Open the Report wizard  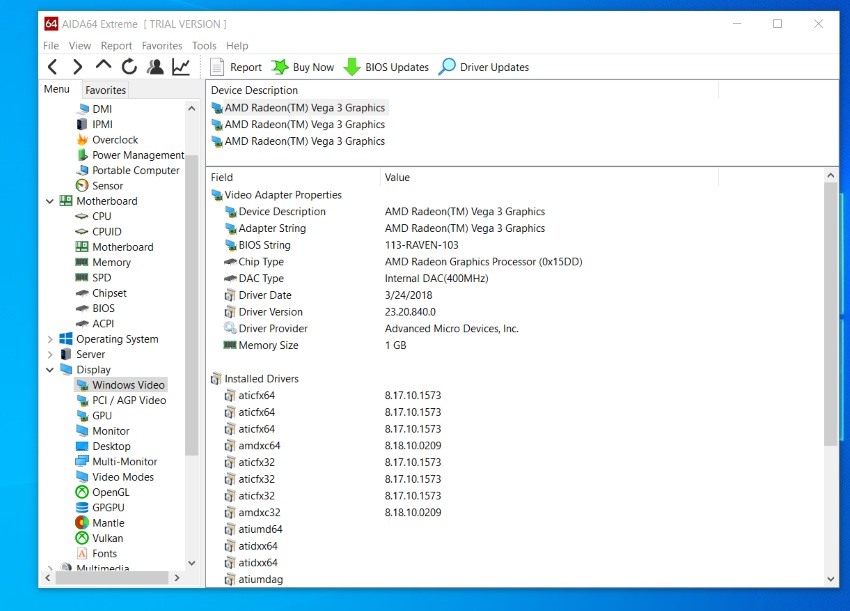[236, 67]
